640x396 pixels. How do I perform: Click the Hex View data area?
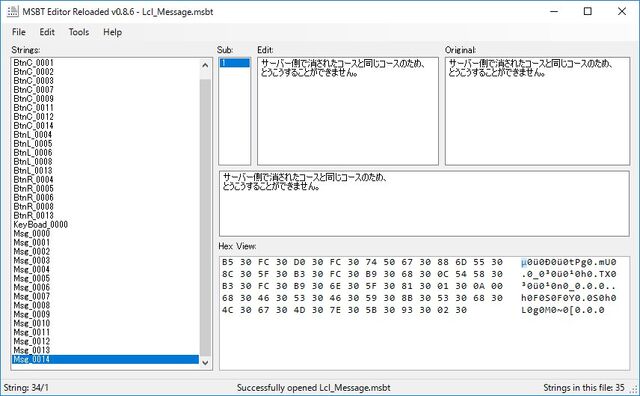coord(424,313)
